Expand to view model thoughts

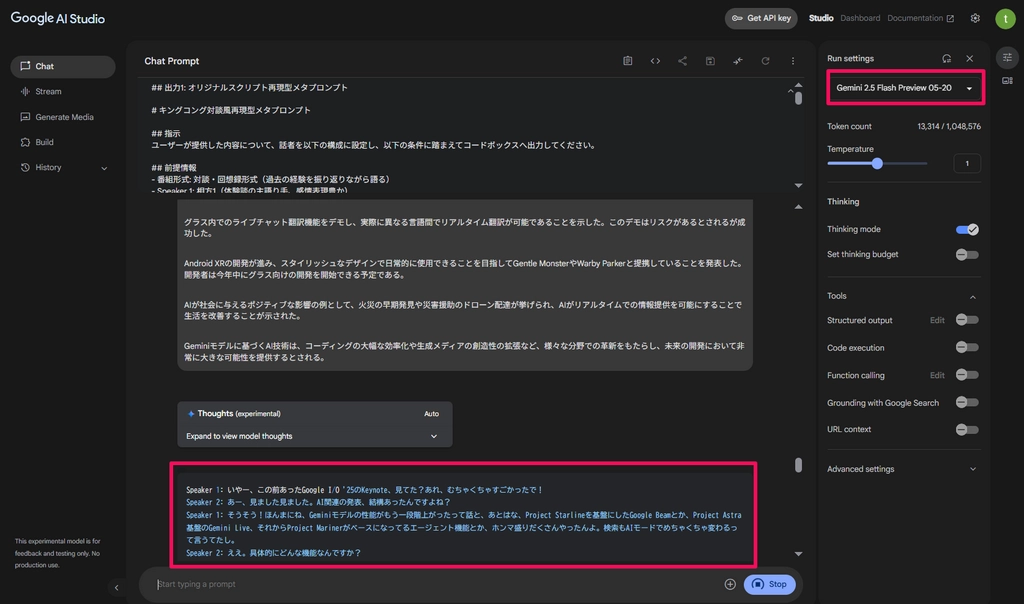(x=312, y=436)
